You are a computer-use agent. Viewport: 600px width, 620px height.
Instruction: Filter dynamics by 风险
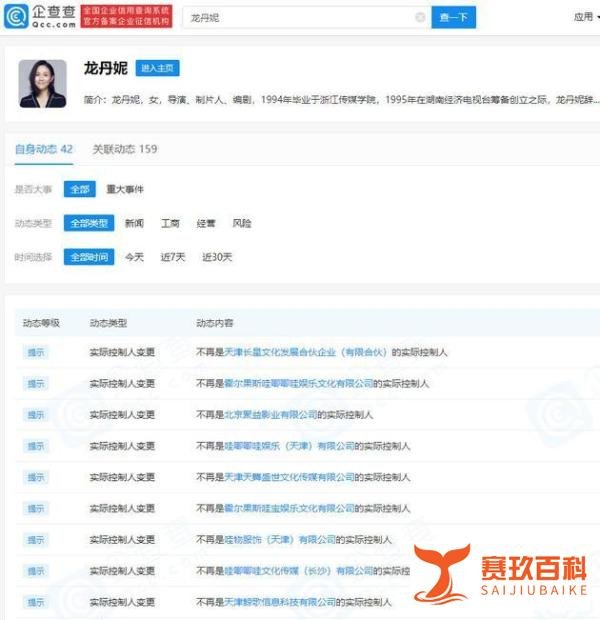[242, 223]
